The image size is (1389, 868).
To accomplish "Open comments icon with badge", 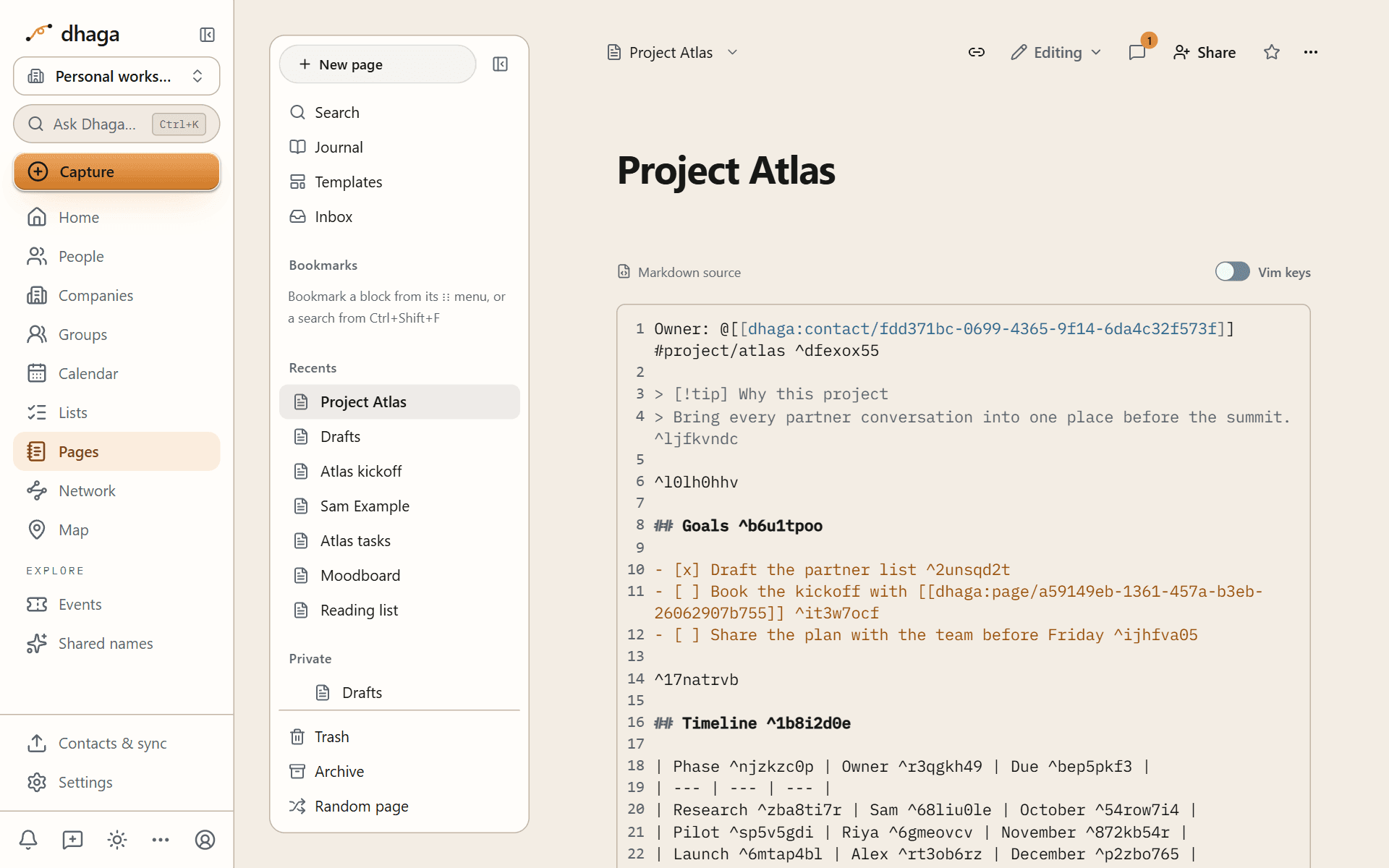I will click(1137, 52).
